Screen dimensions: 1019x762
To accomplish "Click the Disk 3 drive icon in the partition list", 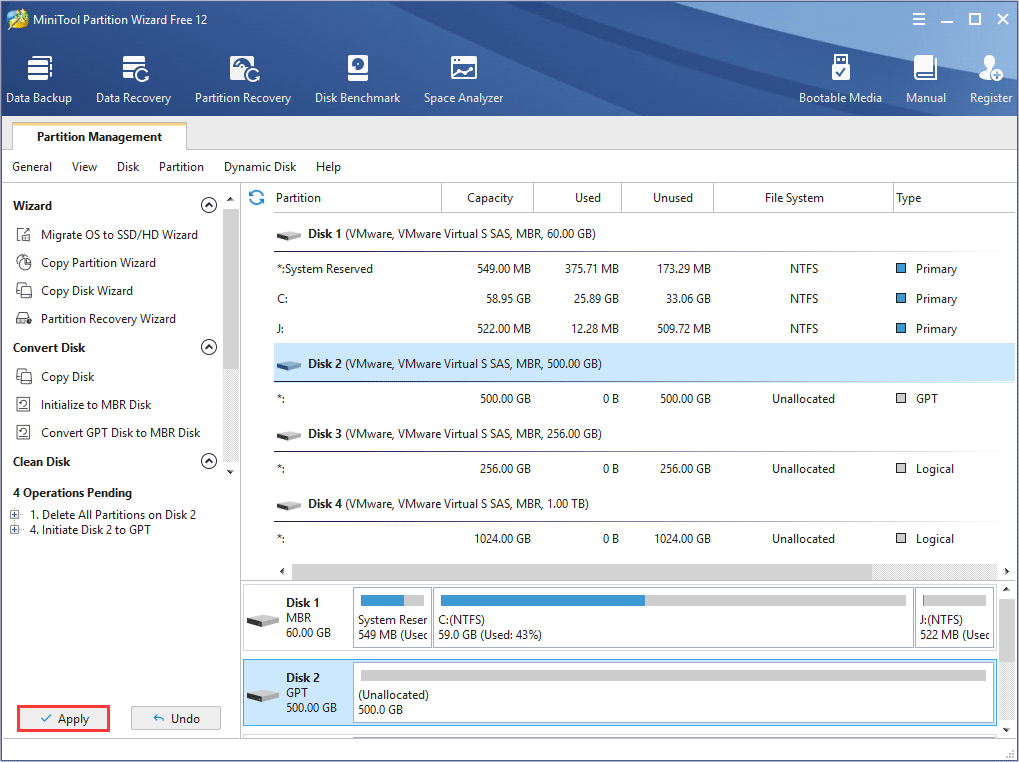I will pyautogui.click(x=289, y=435).
